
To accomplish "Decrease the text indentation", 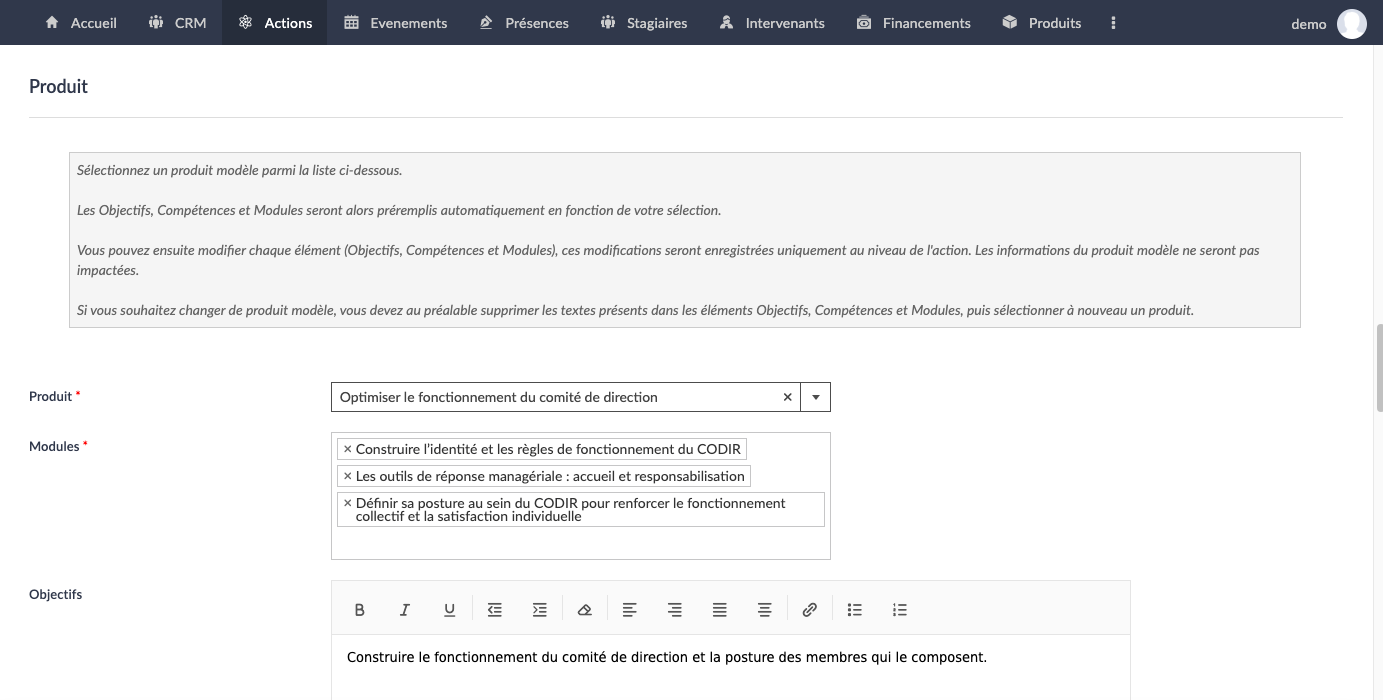I will (495, 609).
